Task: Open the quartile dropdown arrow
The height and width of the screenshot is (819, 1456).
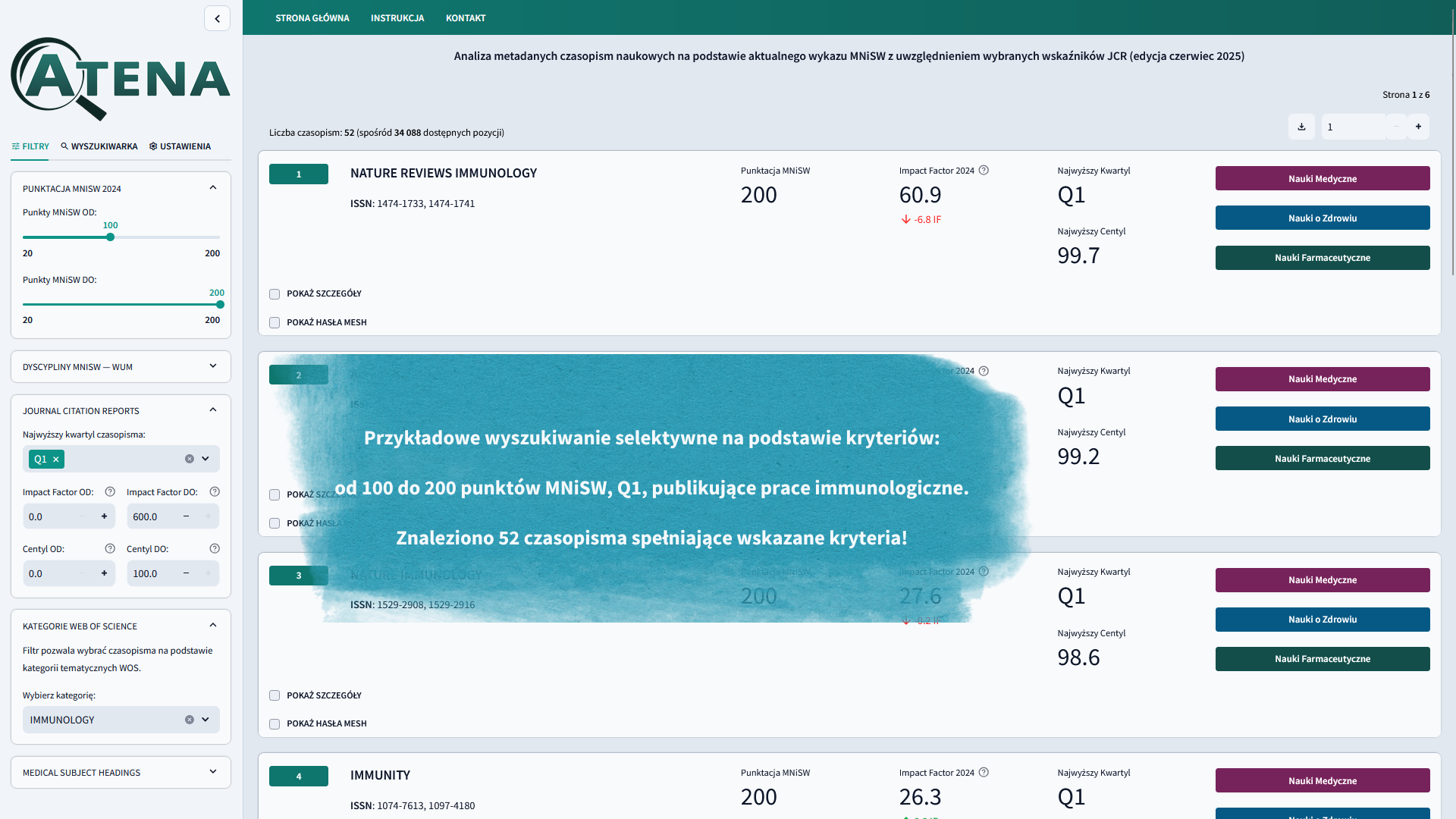Action: (206, 459)
